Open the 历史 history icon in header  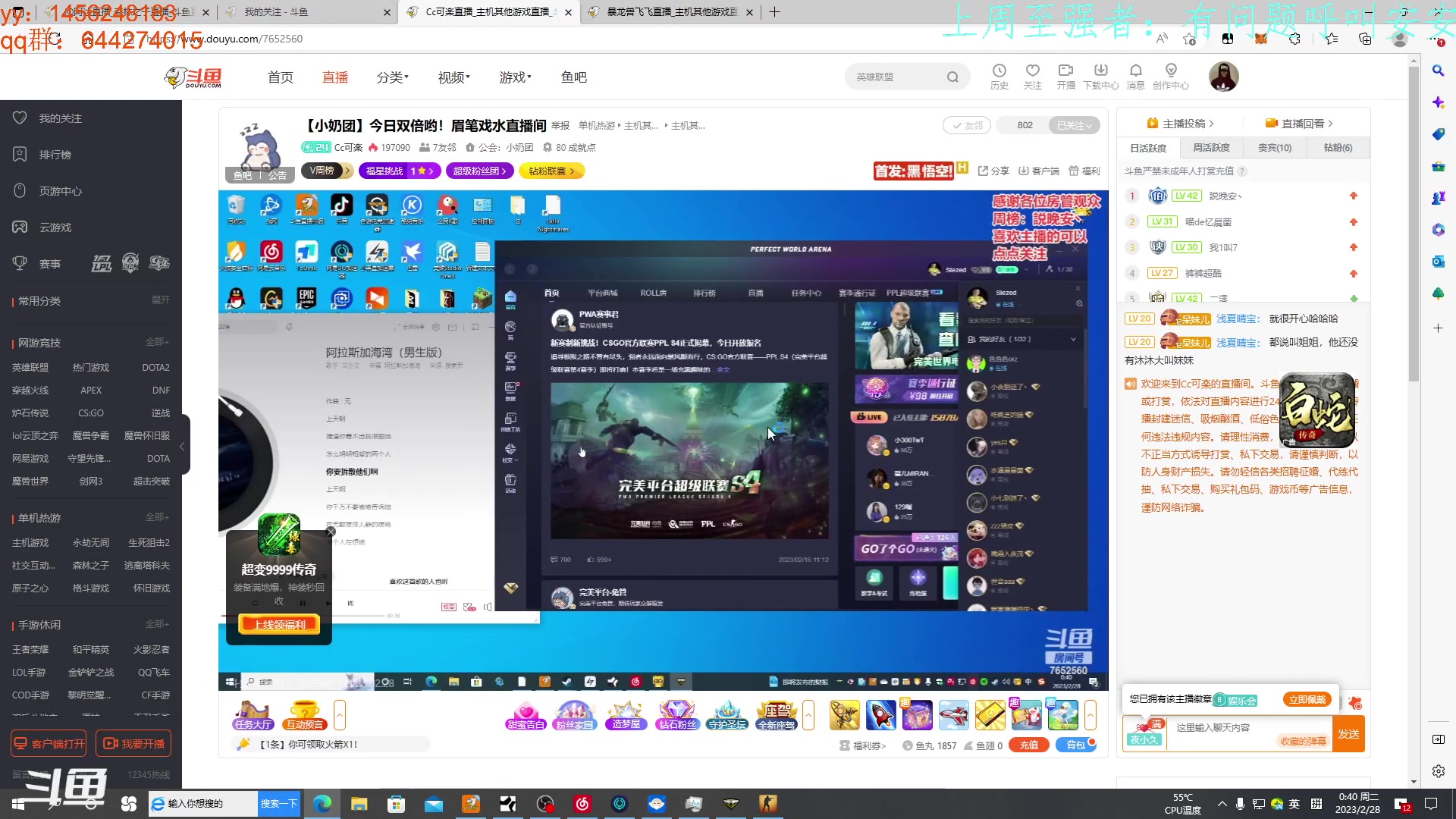click(999, 77)
